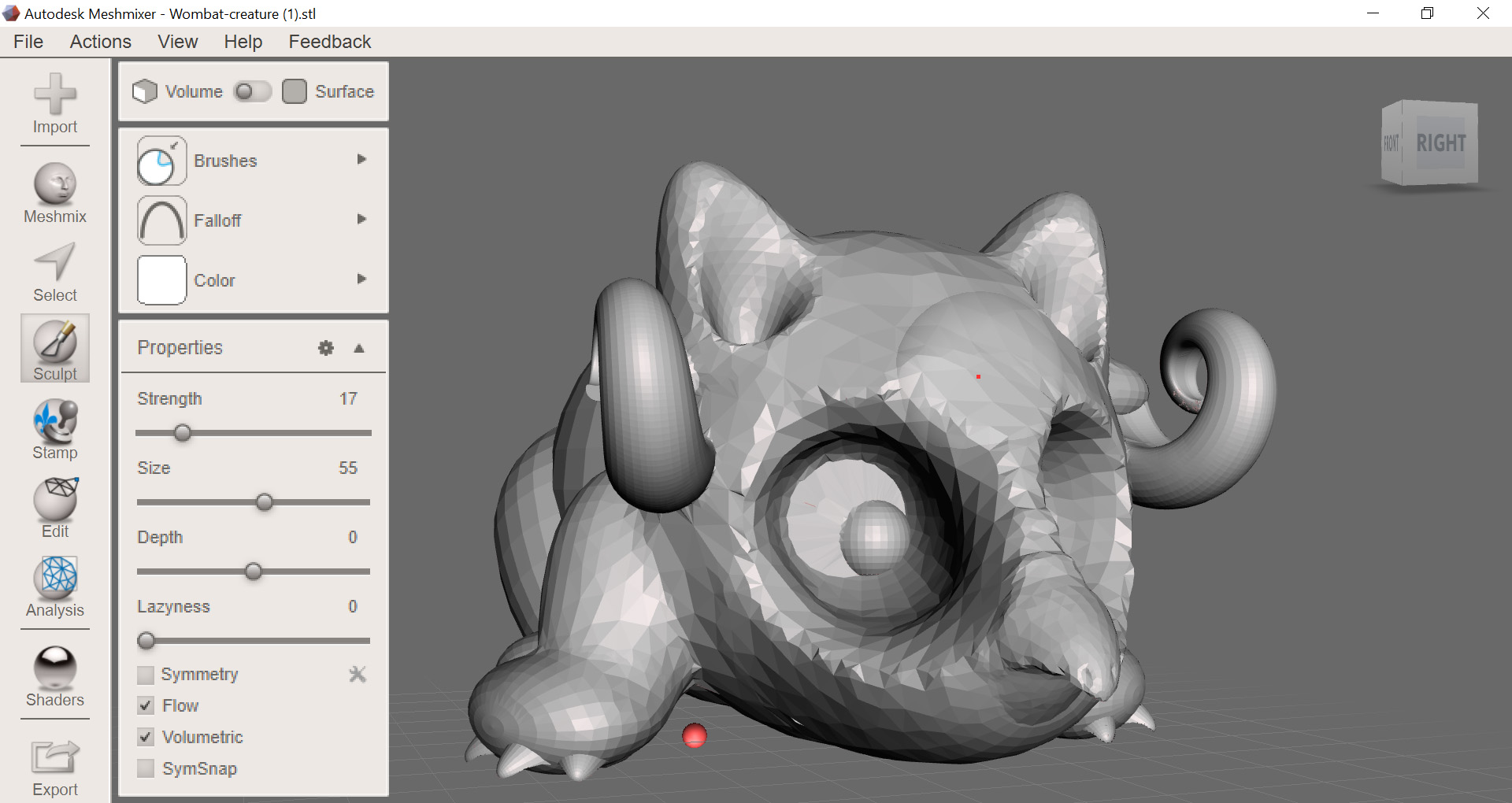Image resolution: width=1512 pixels, height=803 pixels.
Task: Select the Sculpt tool in the sidebar
Action: tap(54, 348)
